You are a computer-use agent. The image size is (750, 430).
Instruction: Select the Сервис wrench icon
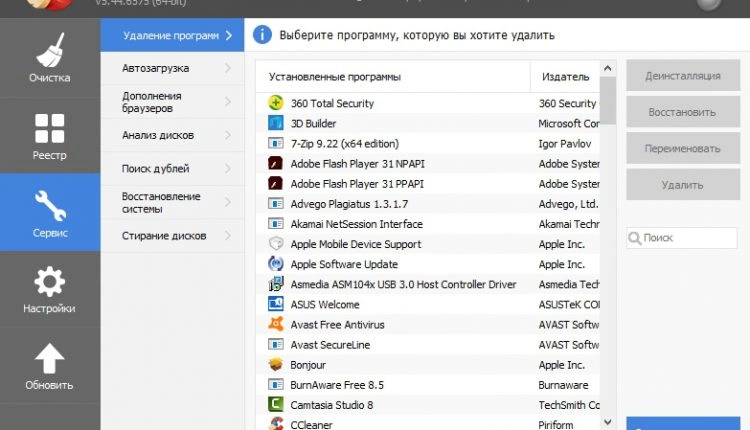(x=49, y=205)
